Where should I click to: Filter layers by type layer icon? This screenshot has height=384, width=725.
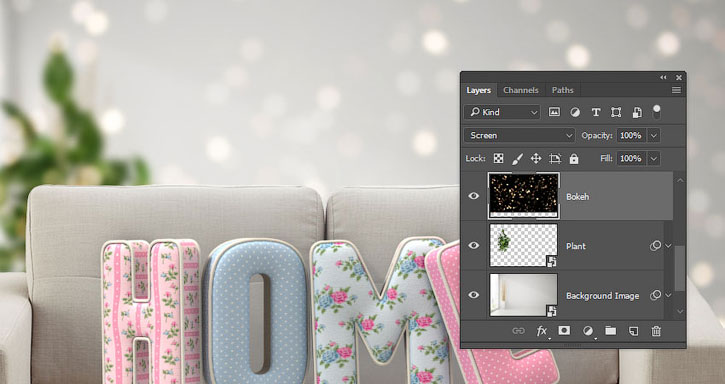tap(596, 112)
